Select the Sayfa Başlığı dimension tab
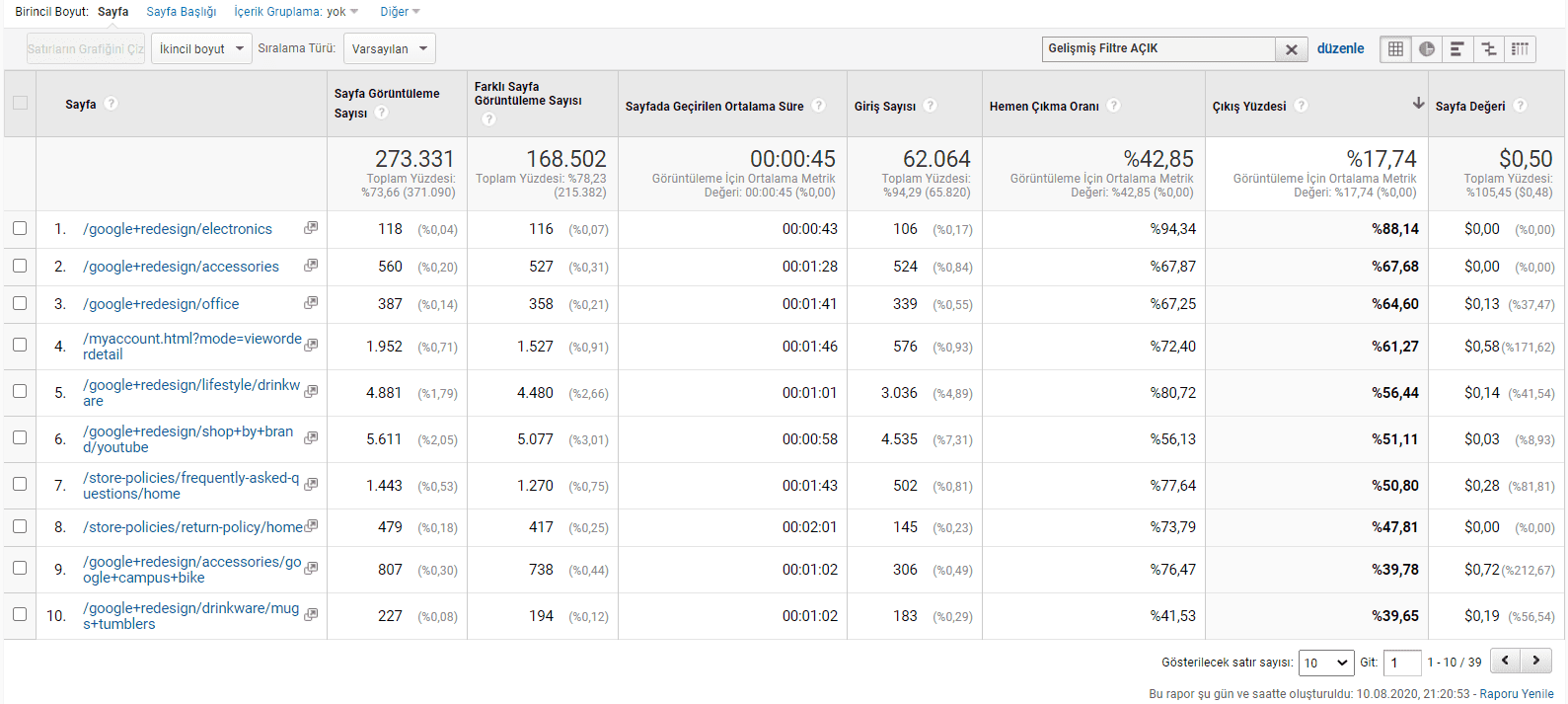1568x704 pixels. point(182,12)
